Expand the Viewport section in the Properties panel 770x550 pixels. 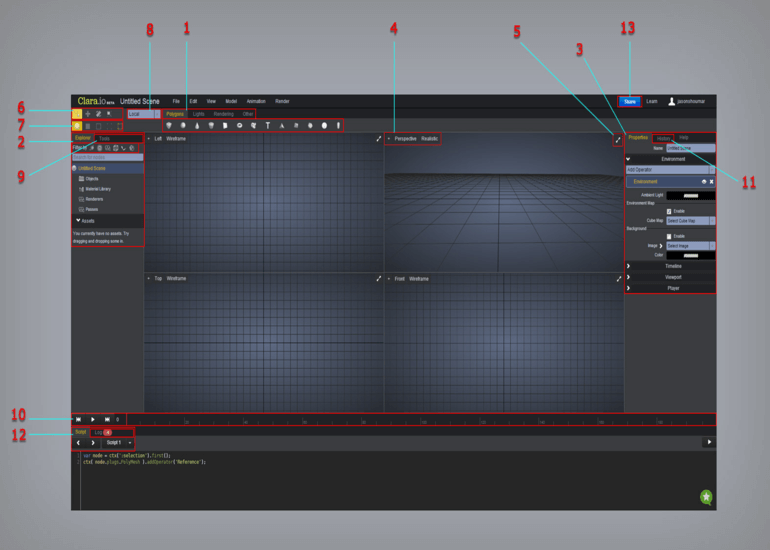(x=670, y=277)
